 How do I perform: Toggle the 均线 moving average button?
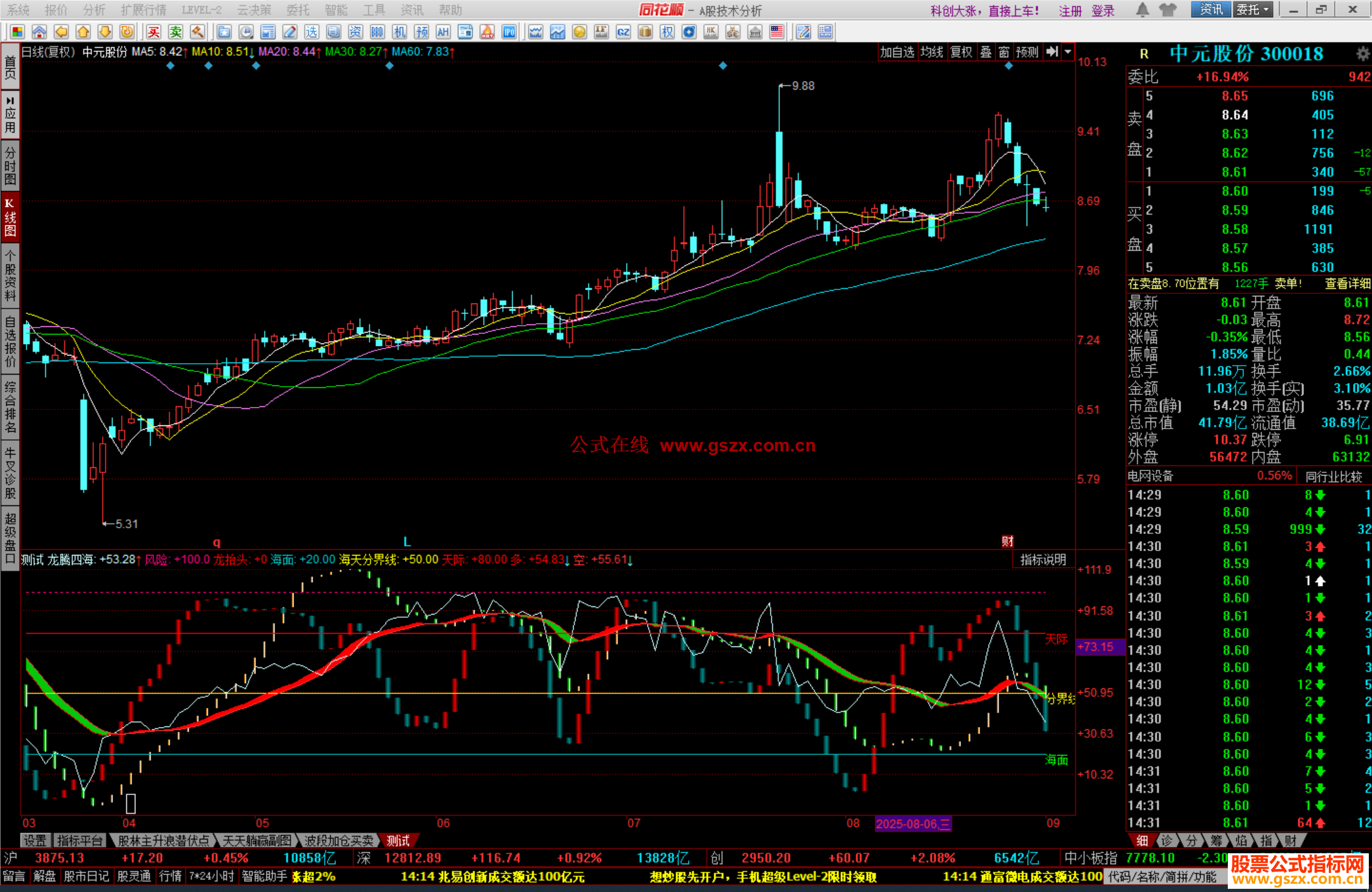(932, 52)
